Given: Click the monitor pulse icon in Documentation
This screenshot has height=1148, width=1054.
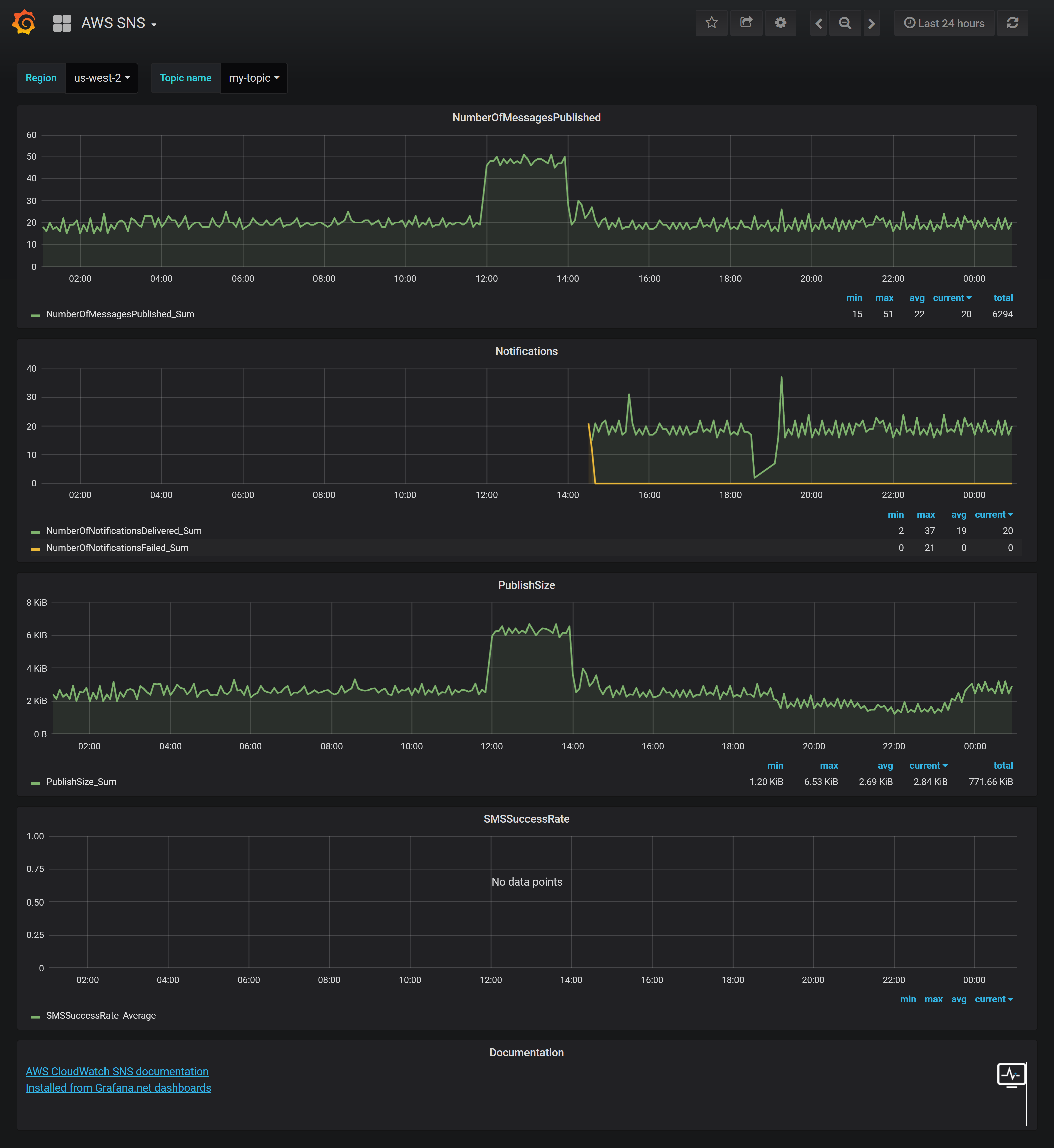Looking at the screenshot, I should (x=1011, y=1075).
